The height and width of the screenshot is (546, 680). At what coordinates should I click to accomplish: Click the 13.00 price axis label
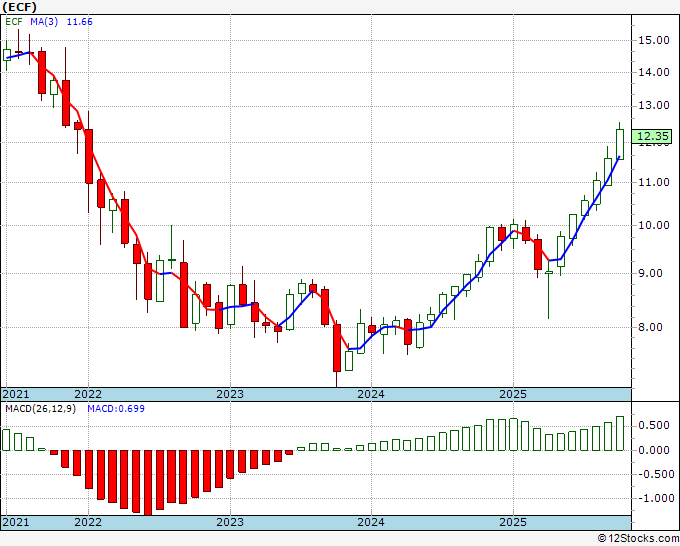(654, 105)
